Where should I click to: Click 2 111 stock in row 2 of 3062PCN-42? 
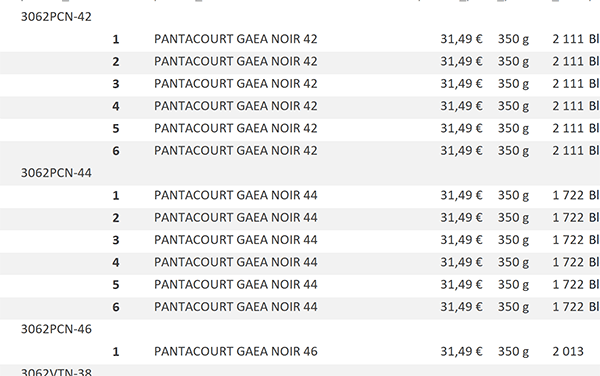(x=568, y=62)
